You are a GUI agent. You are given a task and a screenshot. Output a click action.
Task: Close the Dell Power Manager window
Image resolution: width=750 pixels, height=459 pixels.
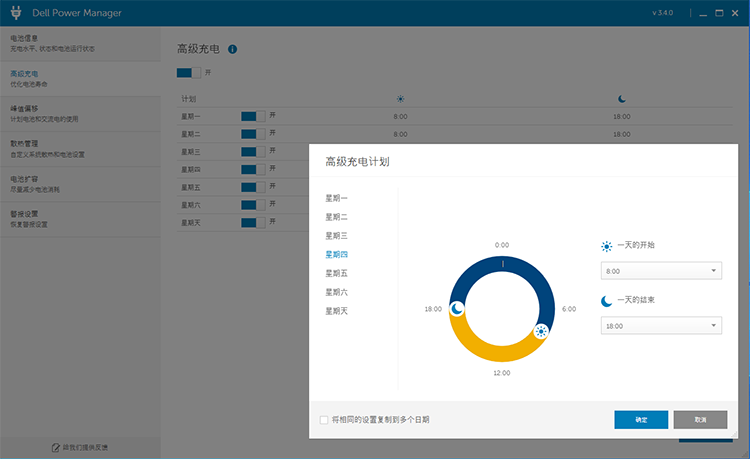tap(735, 13)
